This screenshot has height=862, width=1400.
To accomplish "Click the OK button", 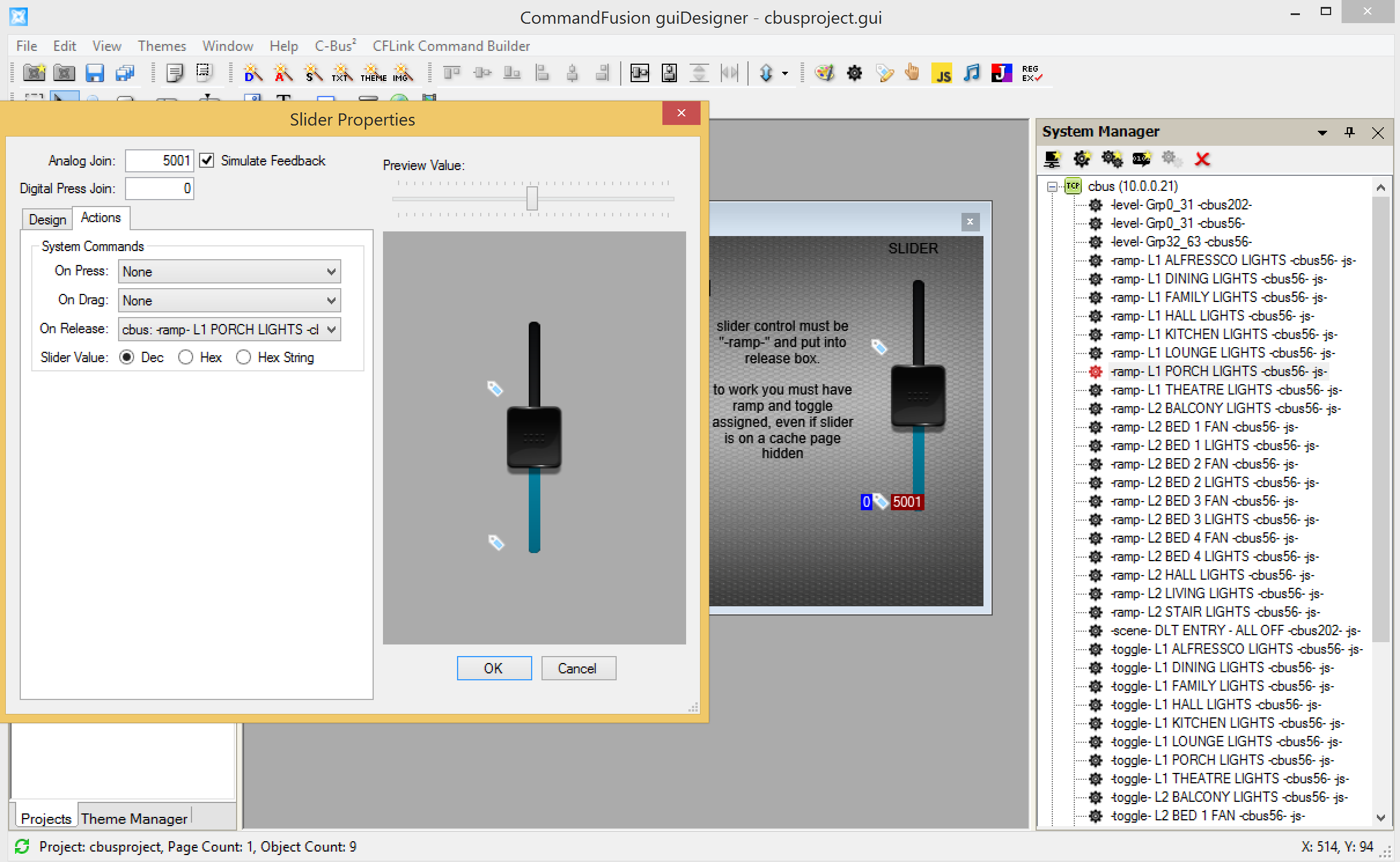I will [493, 668].
